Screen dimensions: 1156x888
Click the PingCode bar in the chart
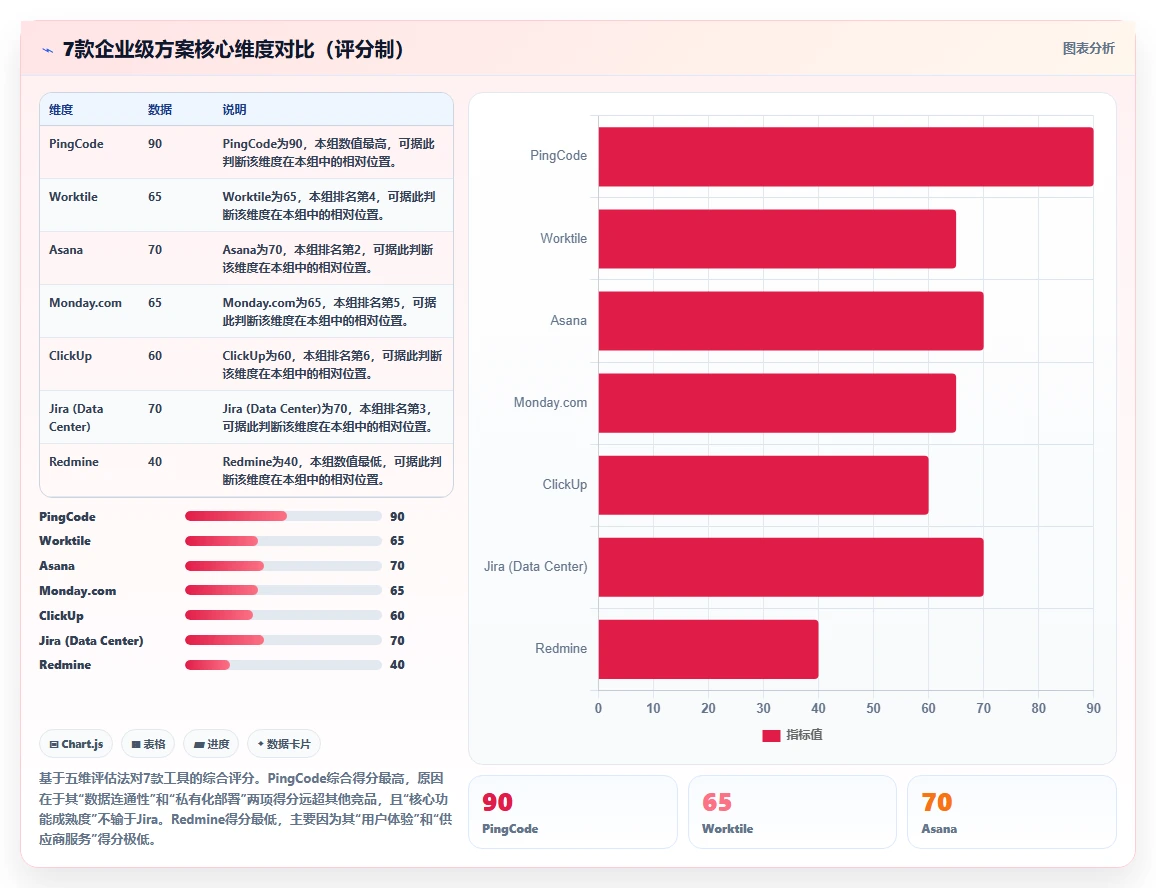click(846, 156)
